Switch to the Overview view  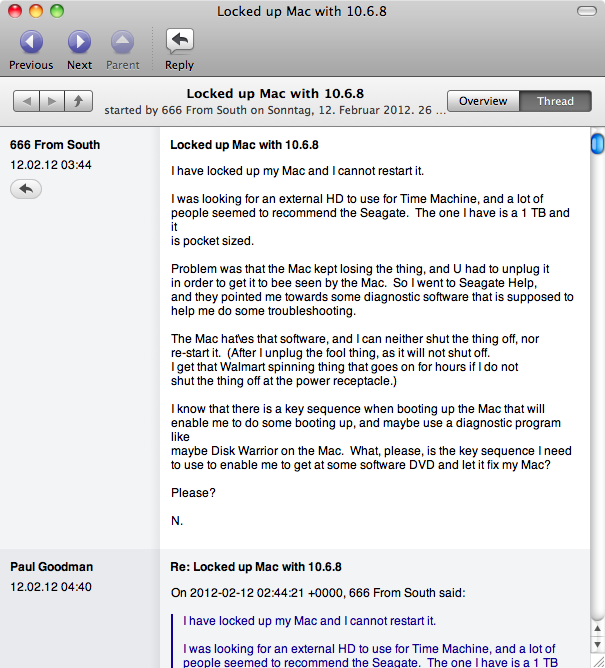tap(483, 101)
